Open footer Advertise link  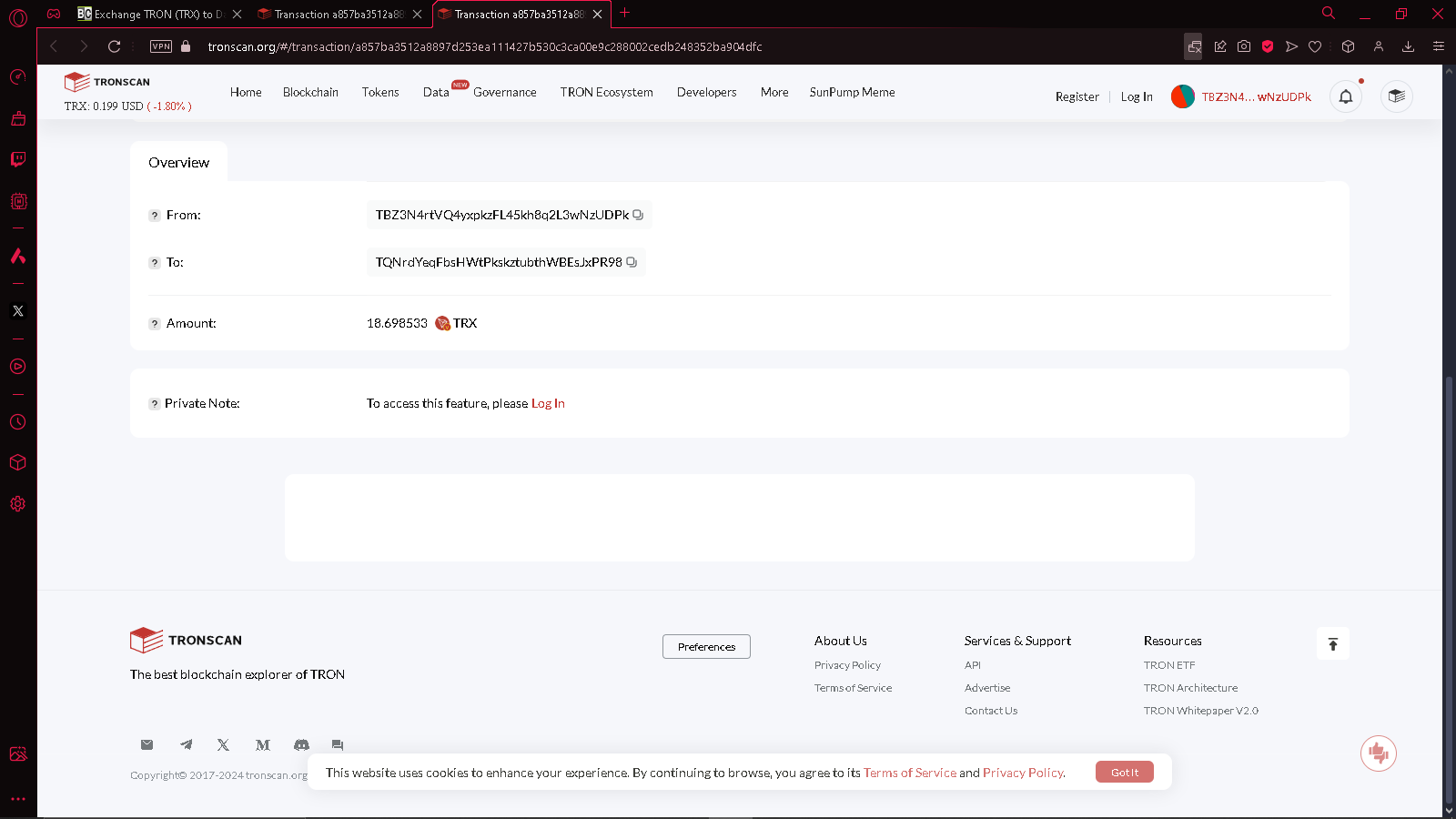tap(987, 688)
